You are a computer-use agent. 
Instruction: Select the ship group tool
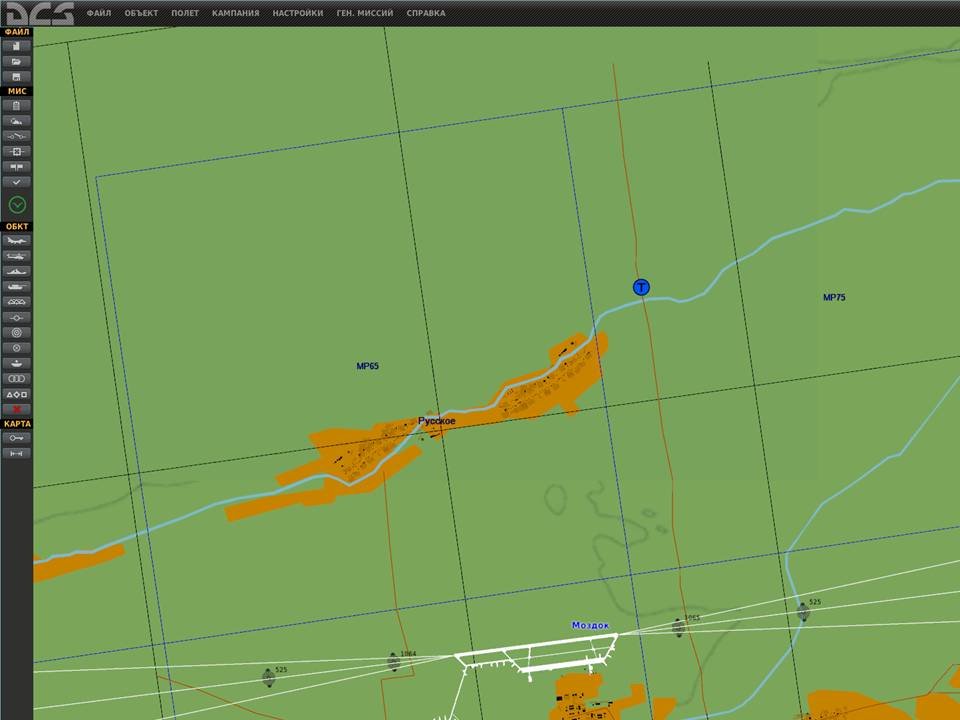tap(17, 271)
